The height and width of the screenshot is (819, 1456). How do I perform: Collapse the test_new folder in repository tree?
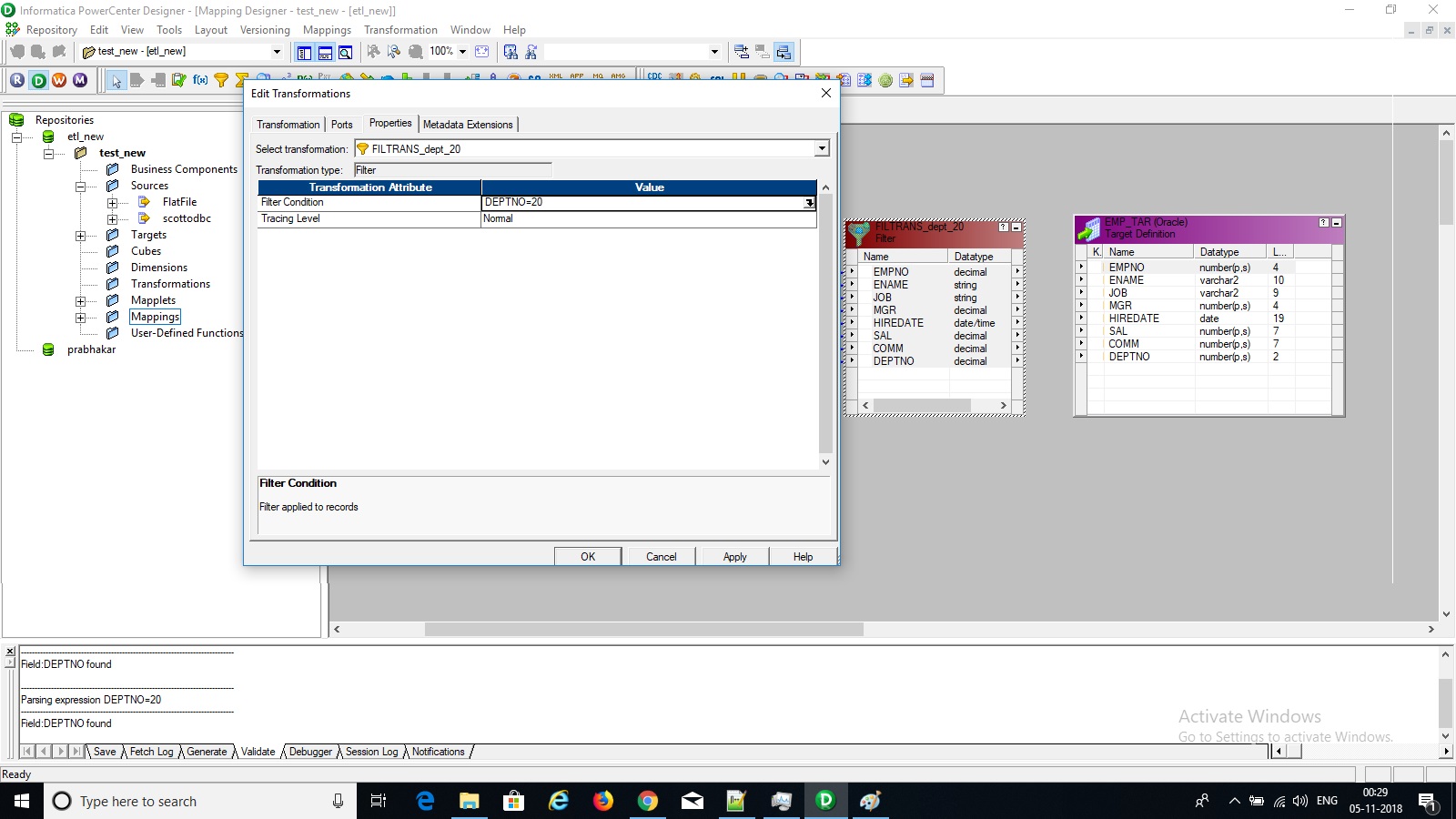tap(48, 152)
